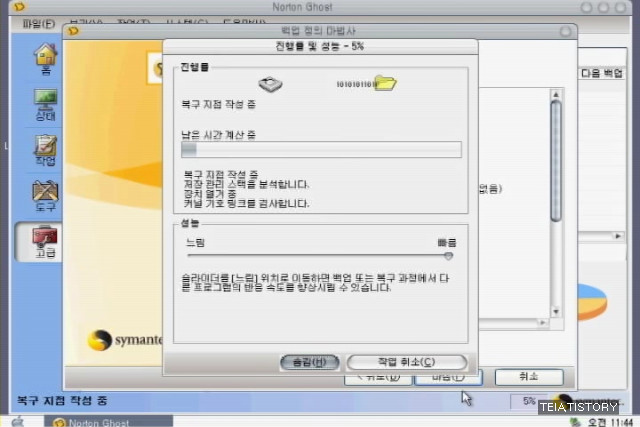The width and height of the screenshot is (640, 427).
Task: Click the wizard list's scroll down arrow
Action: 556,312
